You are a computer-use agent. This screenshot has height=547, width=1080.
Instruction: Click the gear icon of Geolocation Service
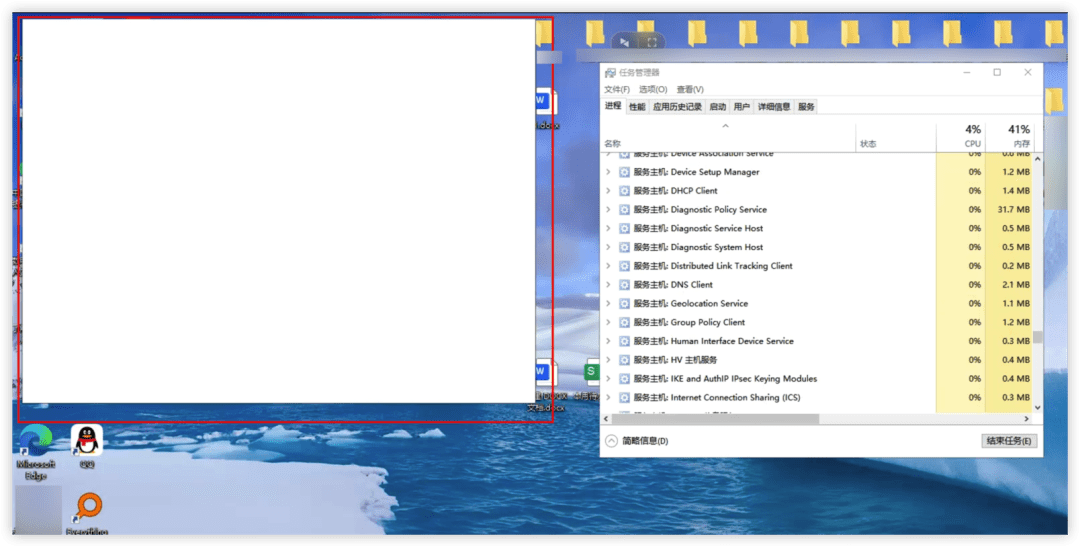pyautogui.click(x=625, y=303)
